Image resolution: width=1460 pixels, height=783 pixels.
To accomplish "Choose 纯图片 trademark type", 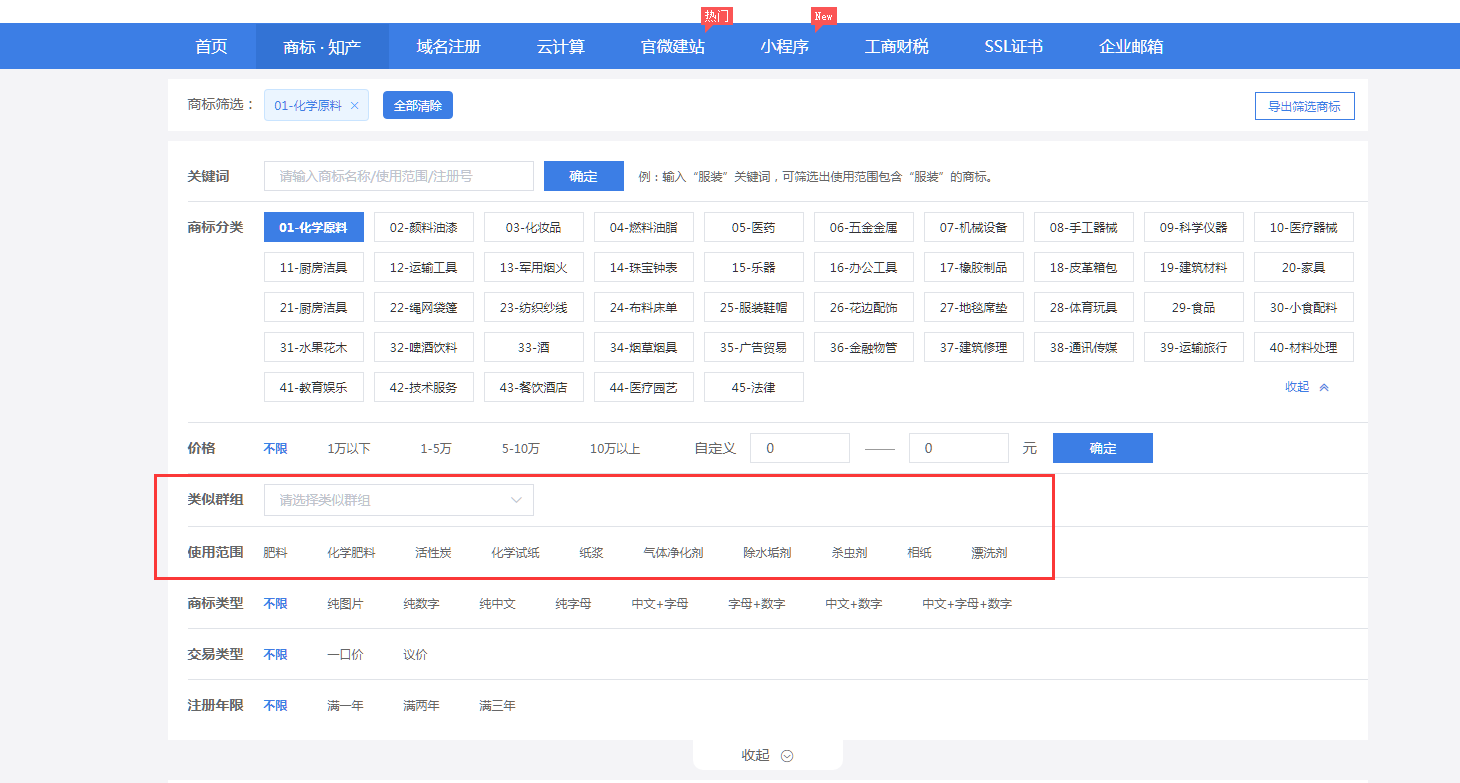I will click(x=345, y=604).
